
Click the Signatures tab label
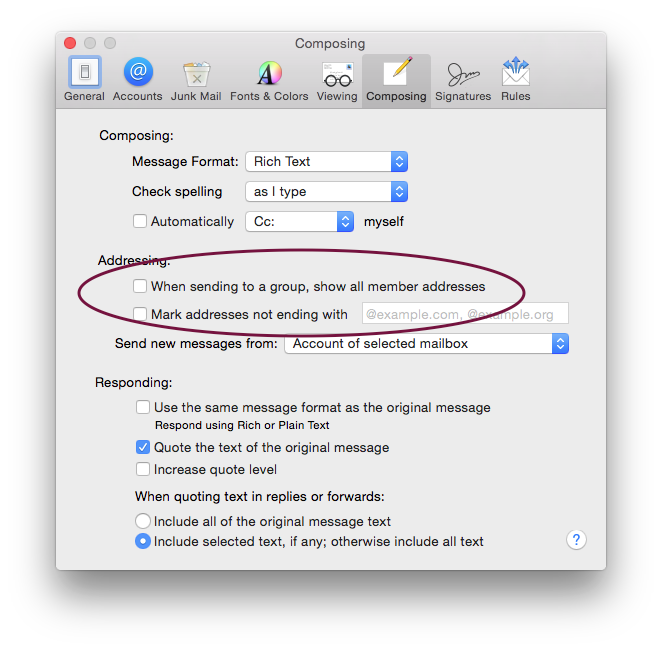(x=463, y=96)
